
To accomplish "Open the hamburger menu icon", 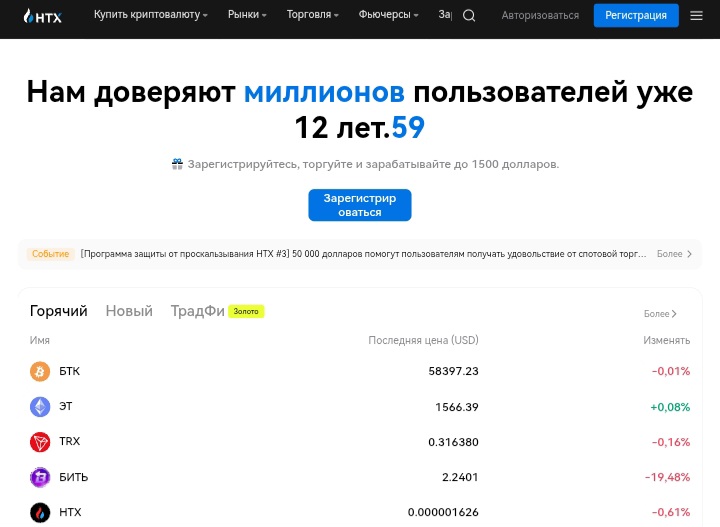I will pyautogui.click(x=696, y=16).
